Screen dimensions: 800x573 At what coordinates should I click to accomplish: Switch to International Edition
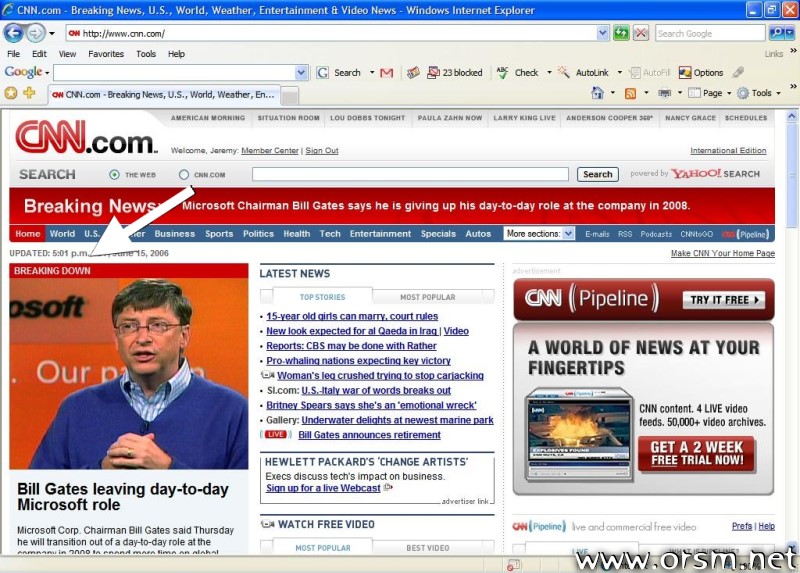[x=728, y=151]
